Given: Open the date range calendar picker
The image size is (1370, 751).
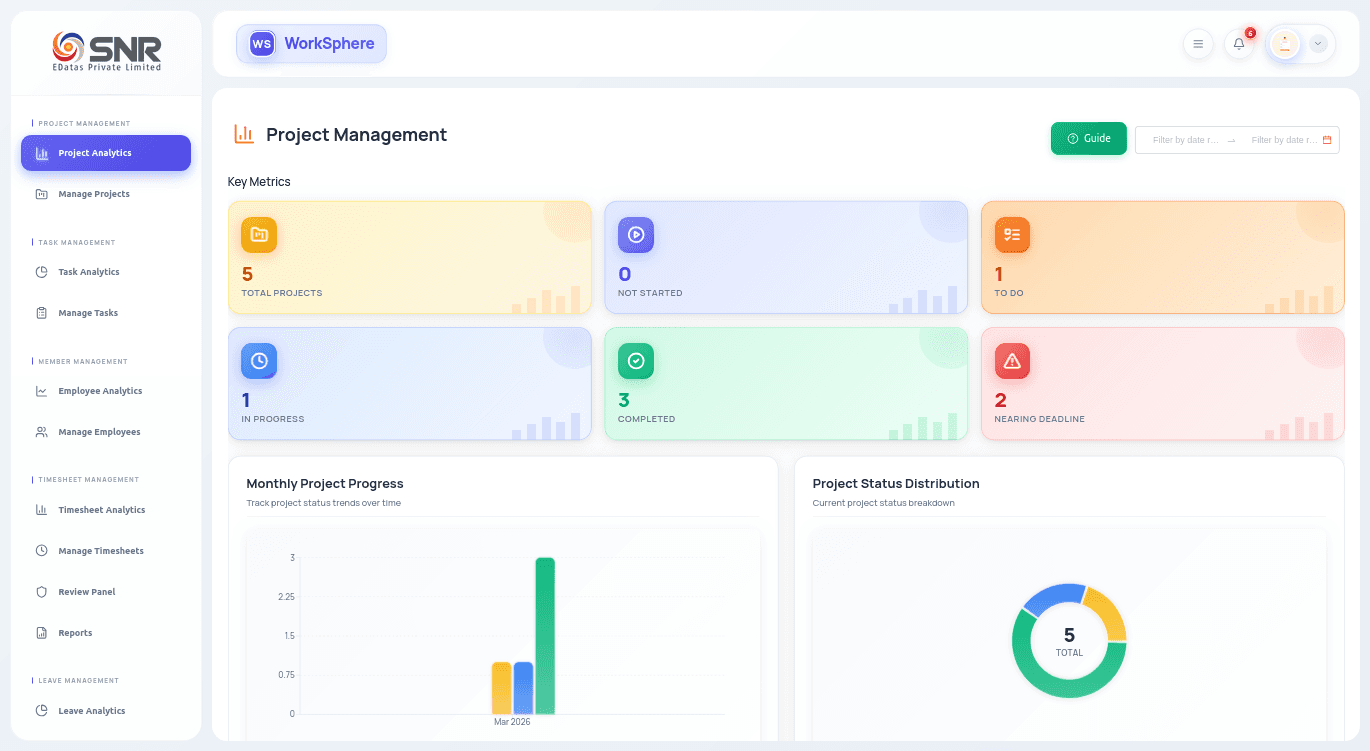Looking at the screenshot, I should [1327, 140].
